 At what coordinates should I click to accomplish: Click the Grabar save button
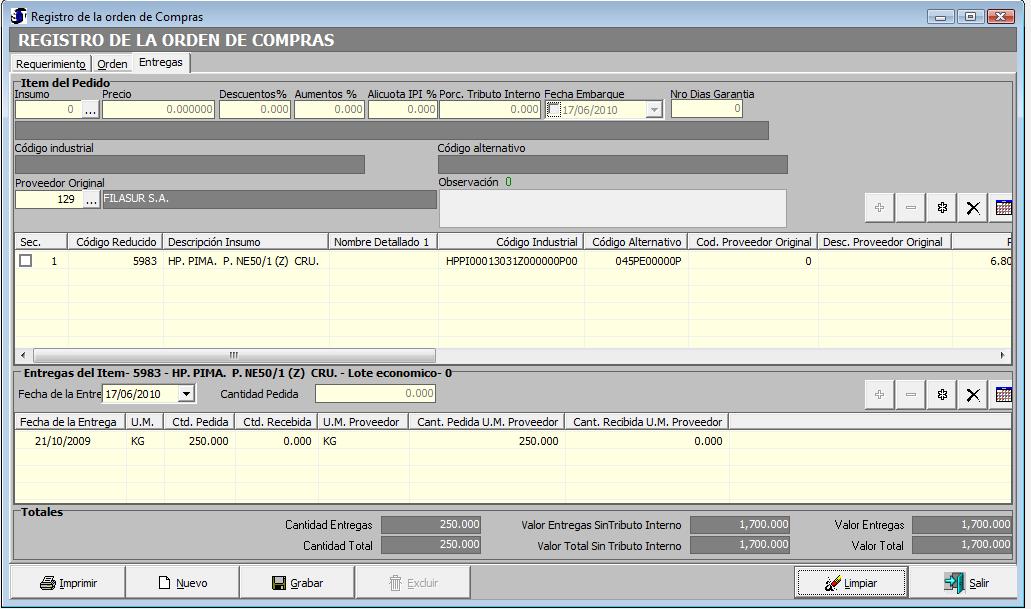(297, 583)
